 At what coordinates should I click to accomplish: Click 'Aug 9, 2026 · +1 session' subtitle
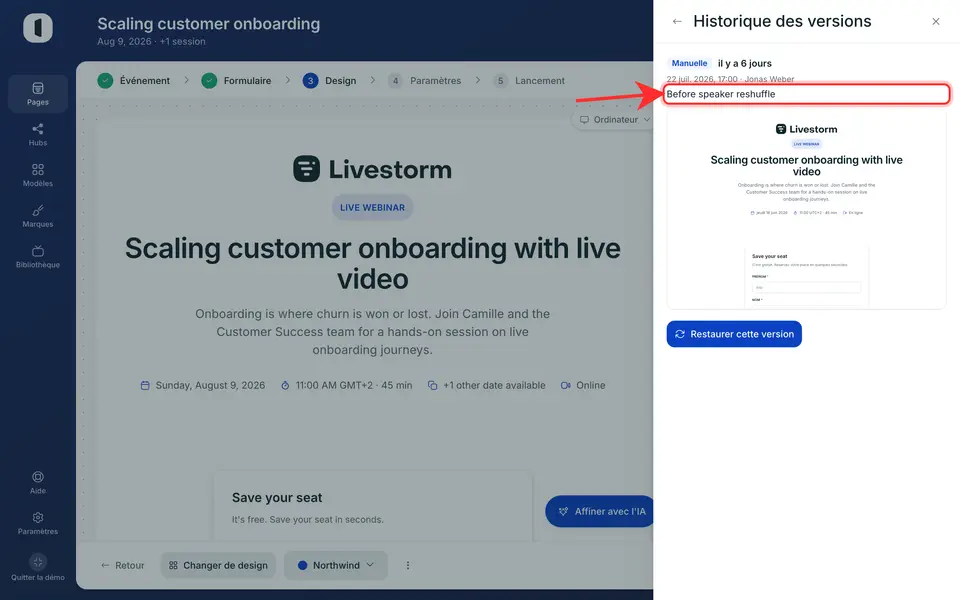coord(151,42)
